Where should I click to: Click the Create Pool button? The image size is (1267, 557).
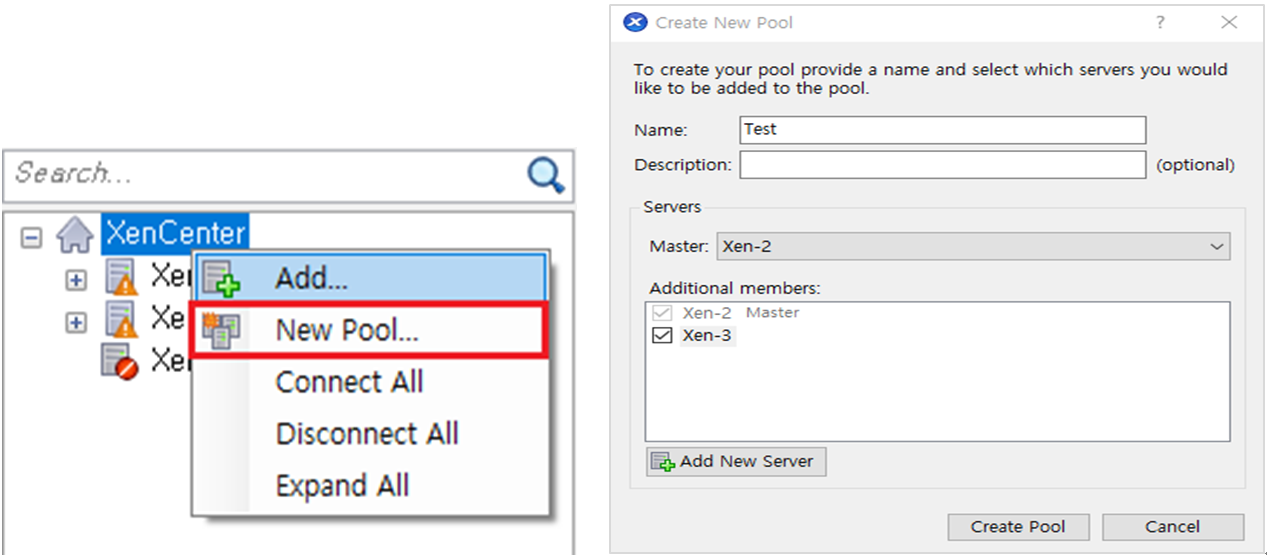(x=1018, y=527)
